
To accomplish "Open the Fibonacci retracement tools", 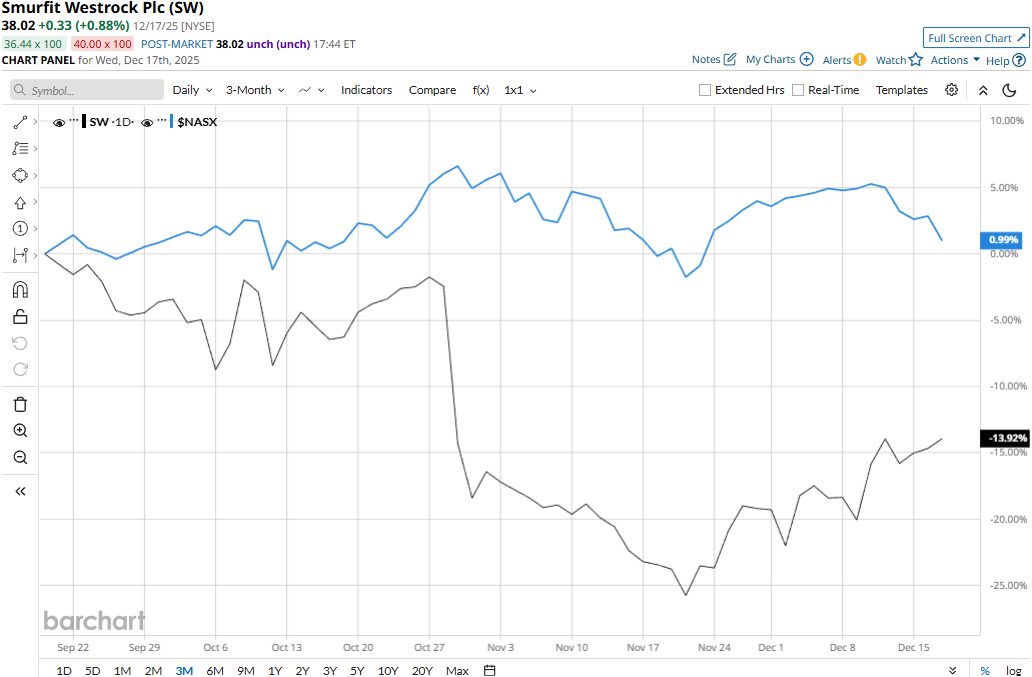I will pos(20,149).
